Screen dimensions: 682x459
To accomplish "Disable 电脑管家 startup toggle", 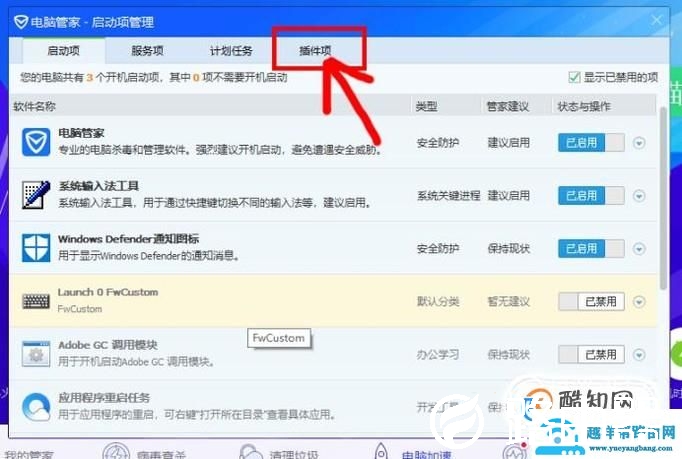I will (x=592, y=142).
